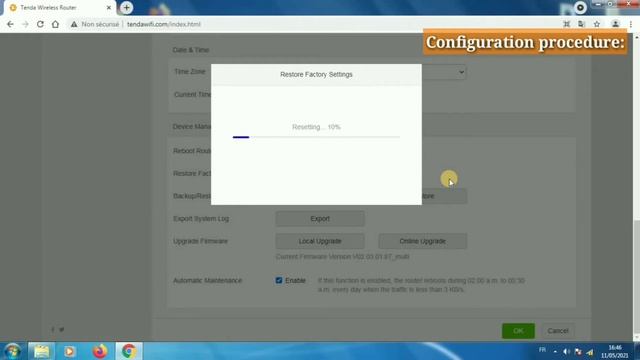Click the not-secure warning icon
This screenshot has width=640, height=360.
(x=74, y=24)
